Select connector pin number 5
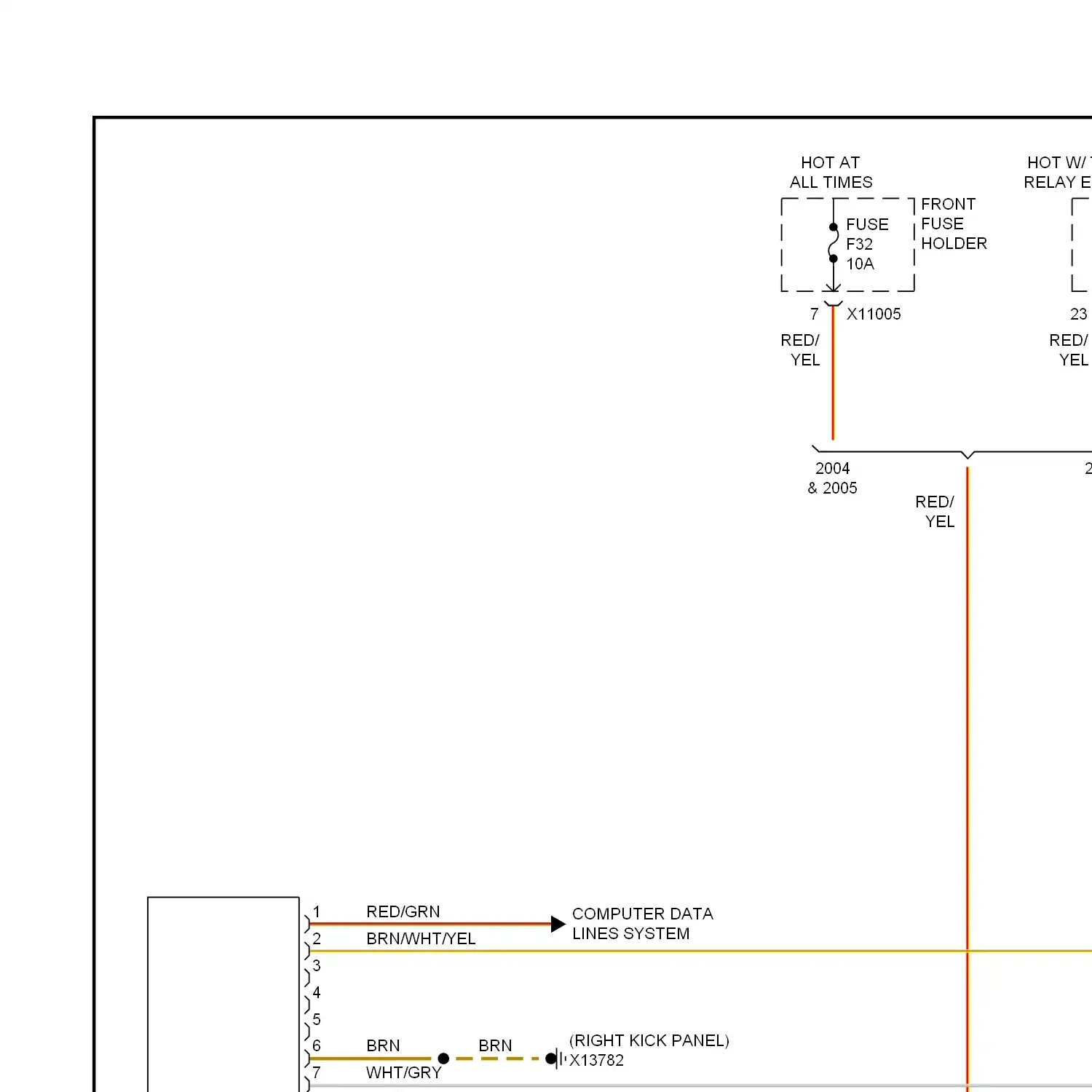This screenshot has height=1092, width=1092. pos(317,1019)
